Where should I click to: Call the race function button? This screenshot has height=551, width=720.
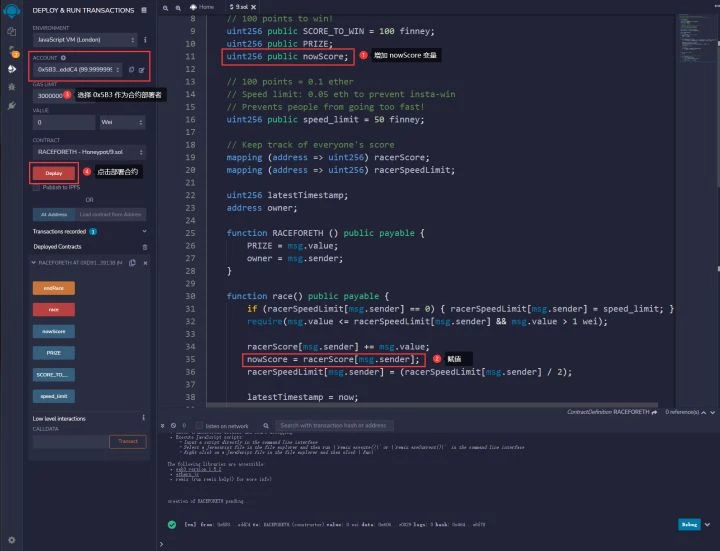(x=54, y=310)
